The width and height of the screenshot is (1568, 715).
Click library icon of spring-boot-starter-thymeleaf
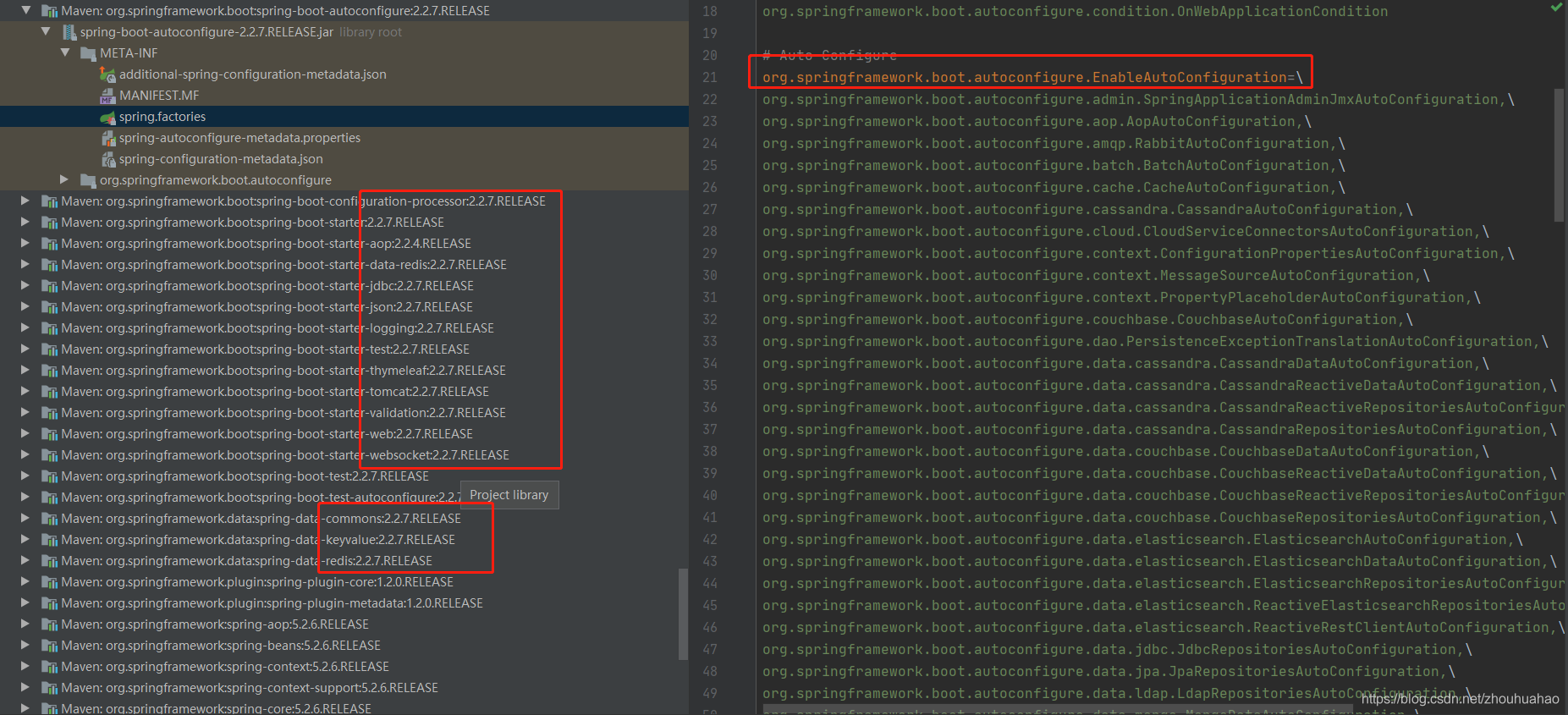coord(50,371)
